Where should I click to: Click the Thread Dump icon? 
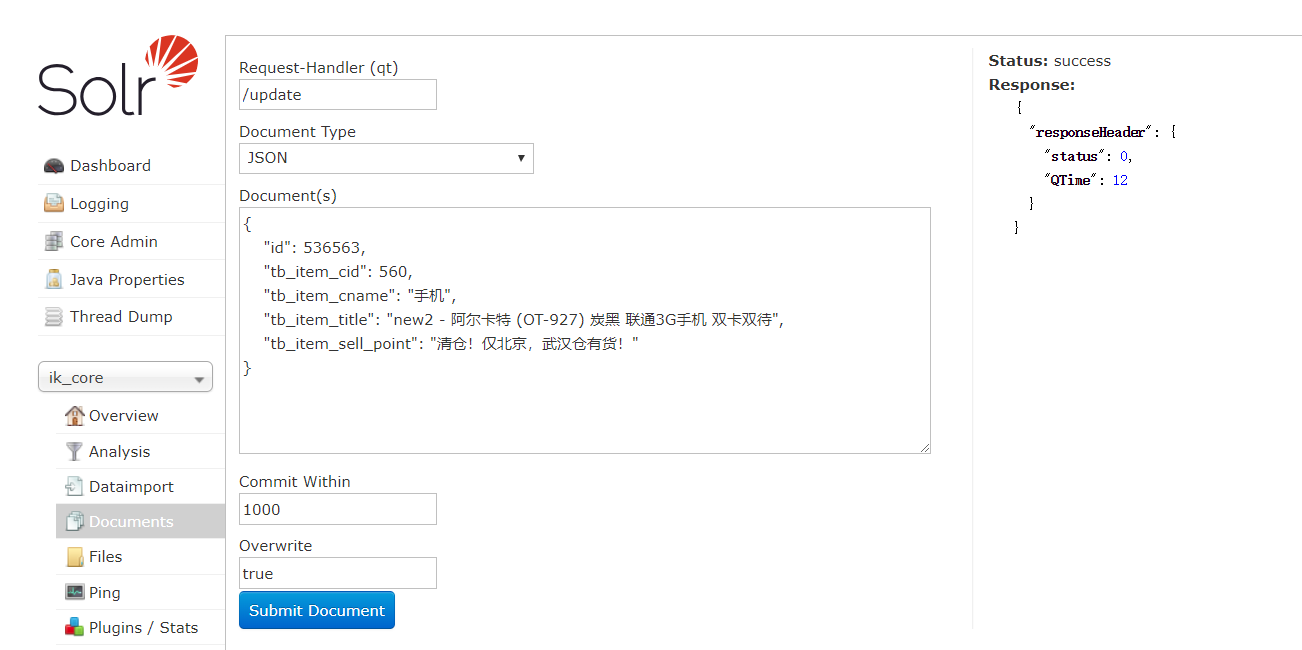click(x=54, y=317)
